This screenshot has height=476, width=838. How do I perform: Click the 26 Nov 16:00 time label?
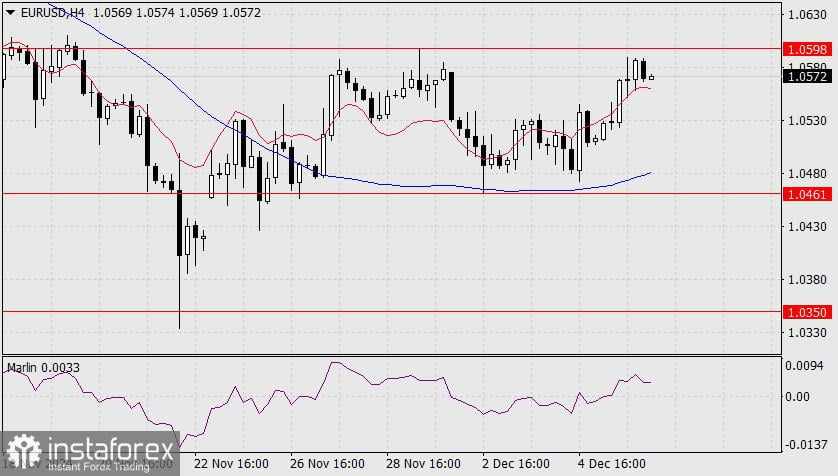point(328,463)
